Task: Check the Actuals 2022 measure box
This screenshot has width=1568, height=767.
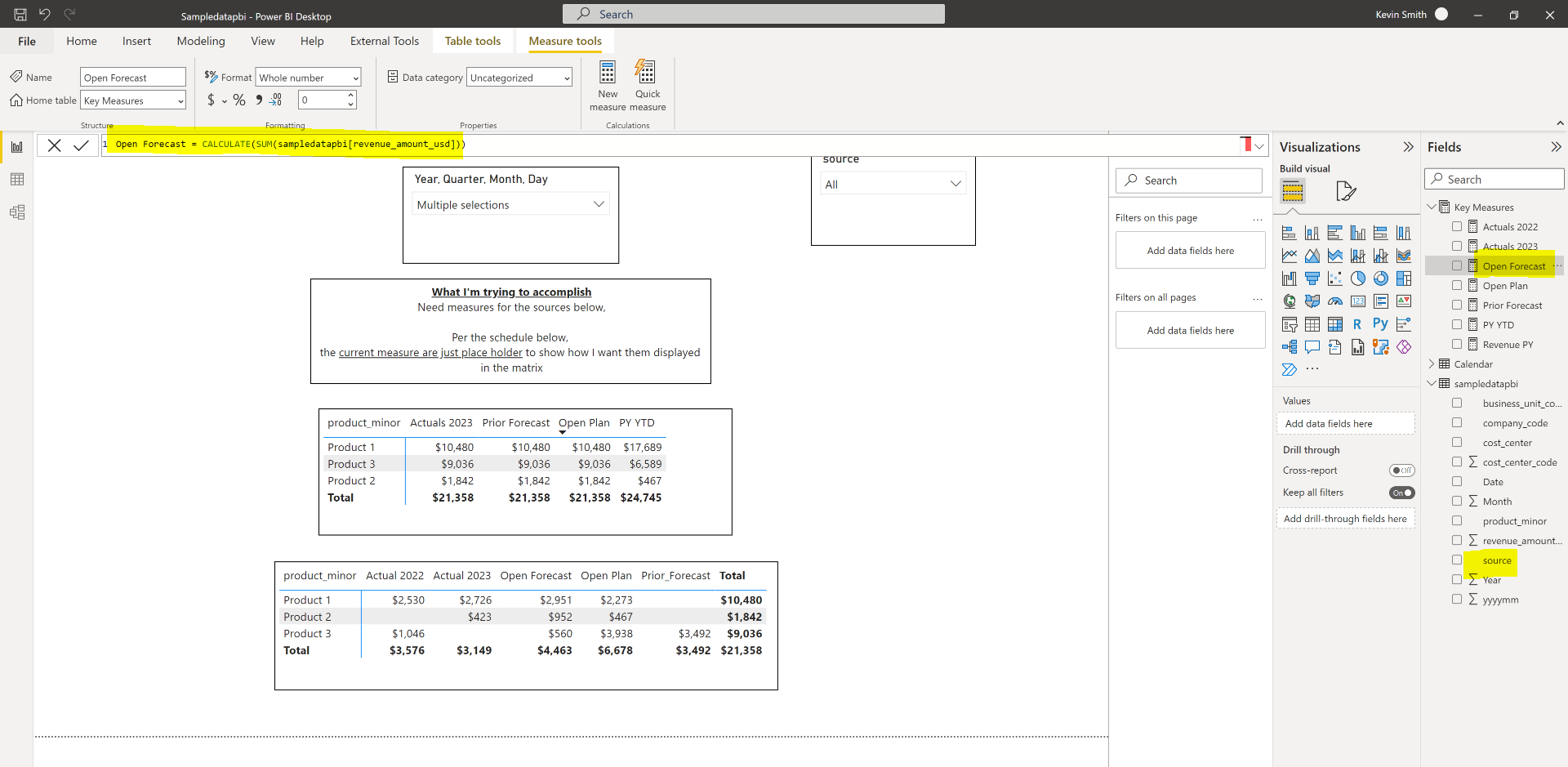Action: (x=1457, y=226)
